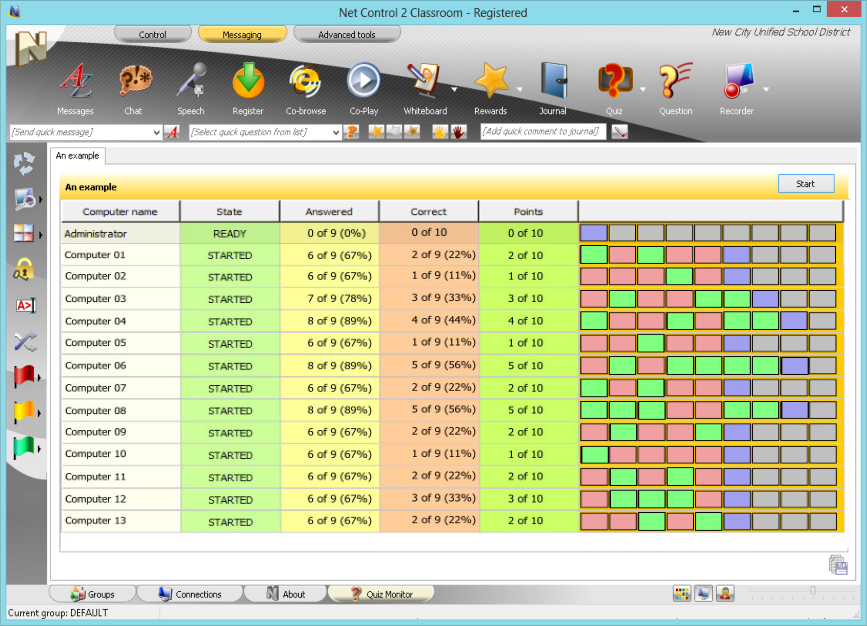Expand the Rewards dropdown arrow
The width and height of the screenshot is (867, 626).
[520, 89]
